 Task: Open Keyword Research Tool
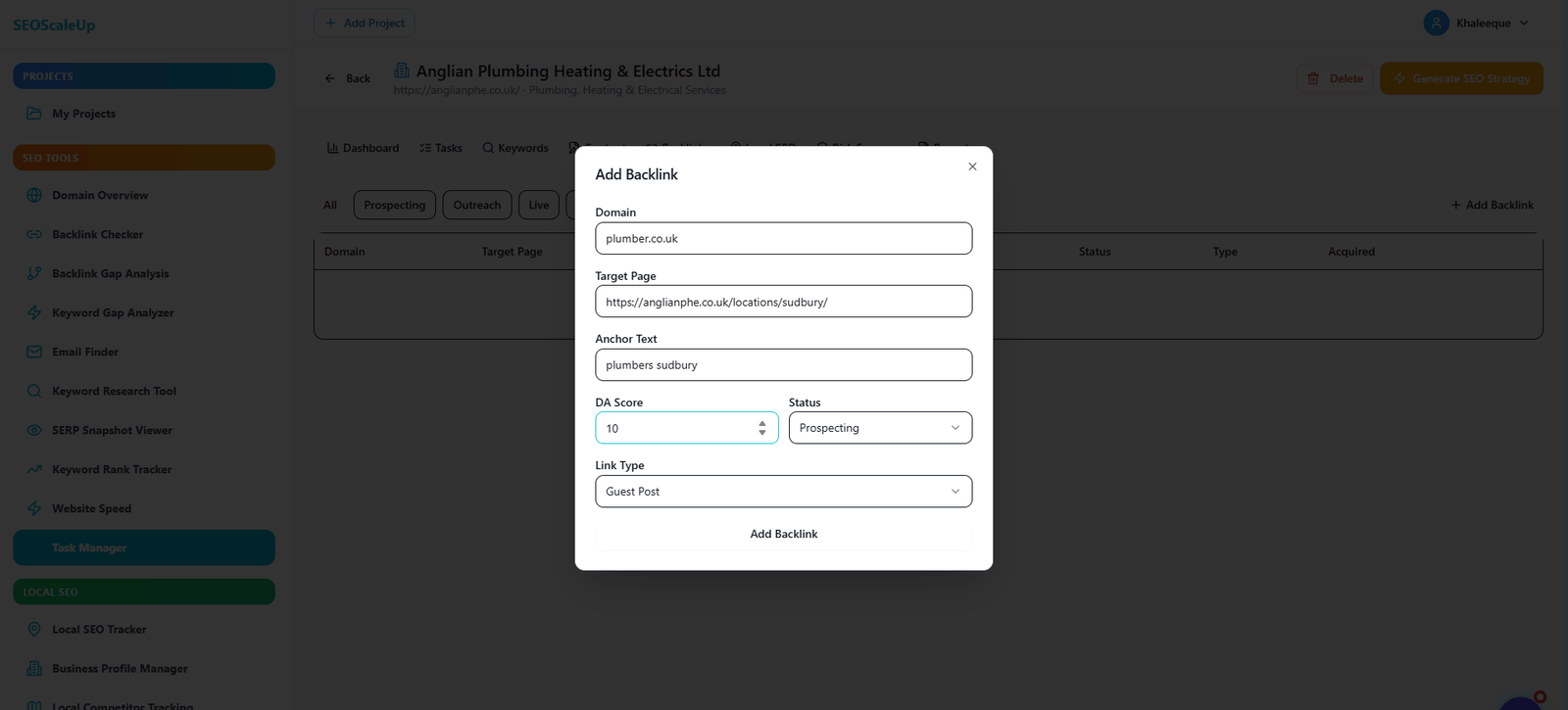pyautogui.click(x=143, y=391)
